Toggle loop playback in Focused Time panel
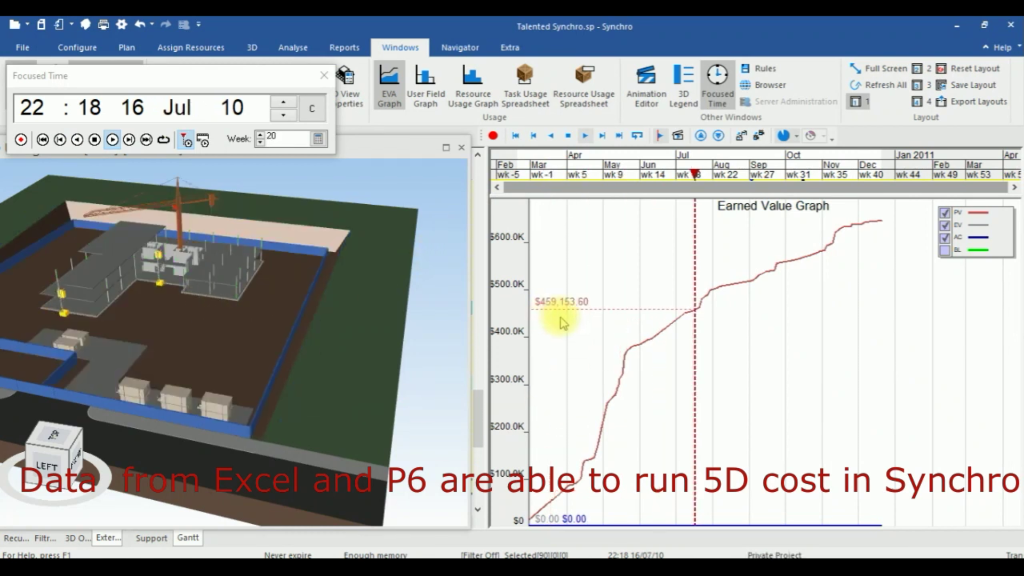Image resolution: width=1024 pixels, height=576 pixels. [163, 140]
